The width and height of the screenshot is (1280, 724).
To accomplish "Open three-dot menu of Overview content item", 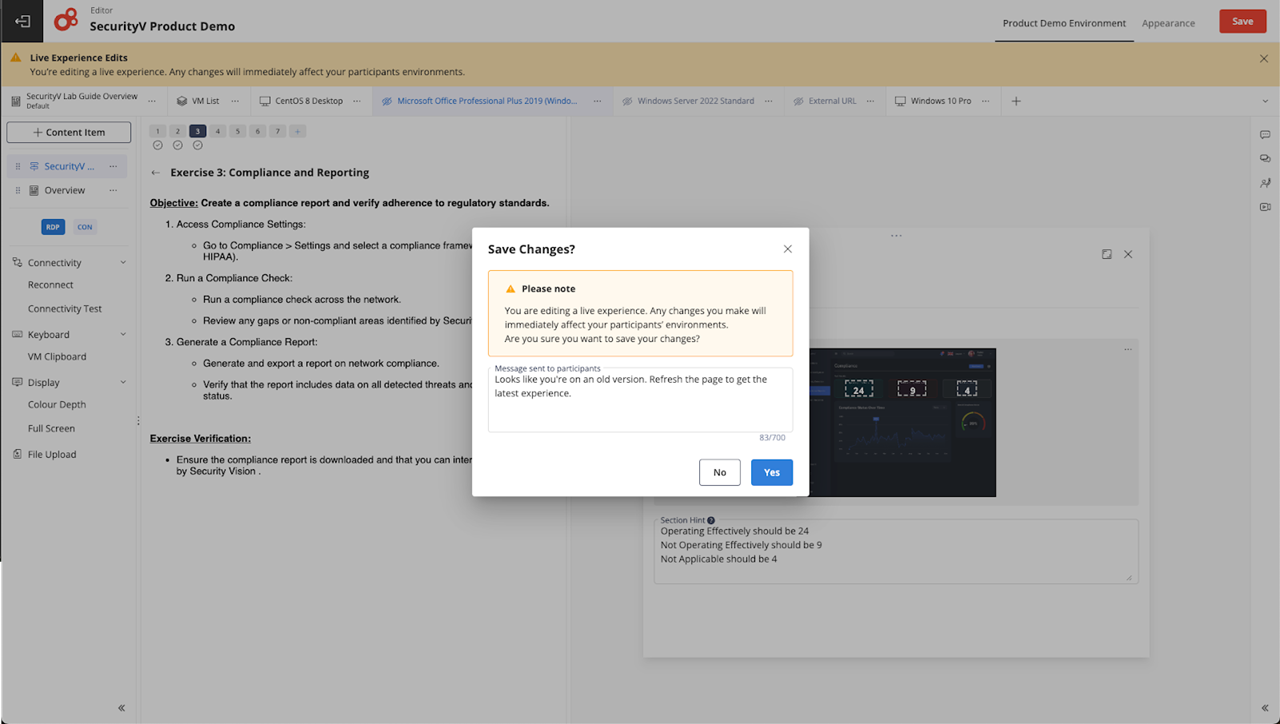I will click(113, 190).
